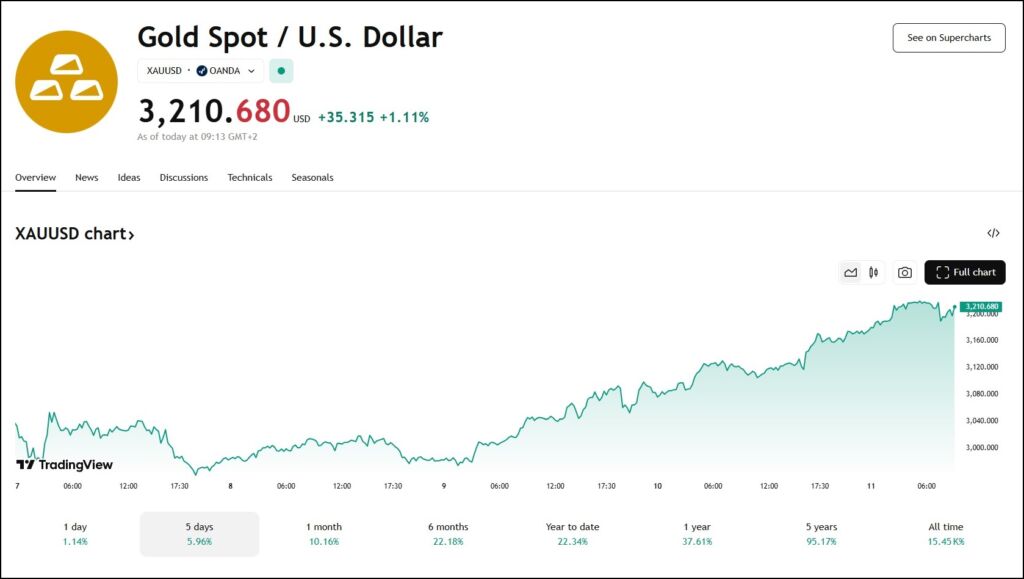Image resolution: width=1024 pixels, height=579 pixels.
Task: Click the TradingView logo on chart
Action: 65,465
